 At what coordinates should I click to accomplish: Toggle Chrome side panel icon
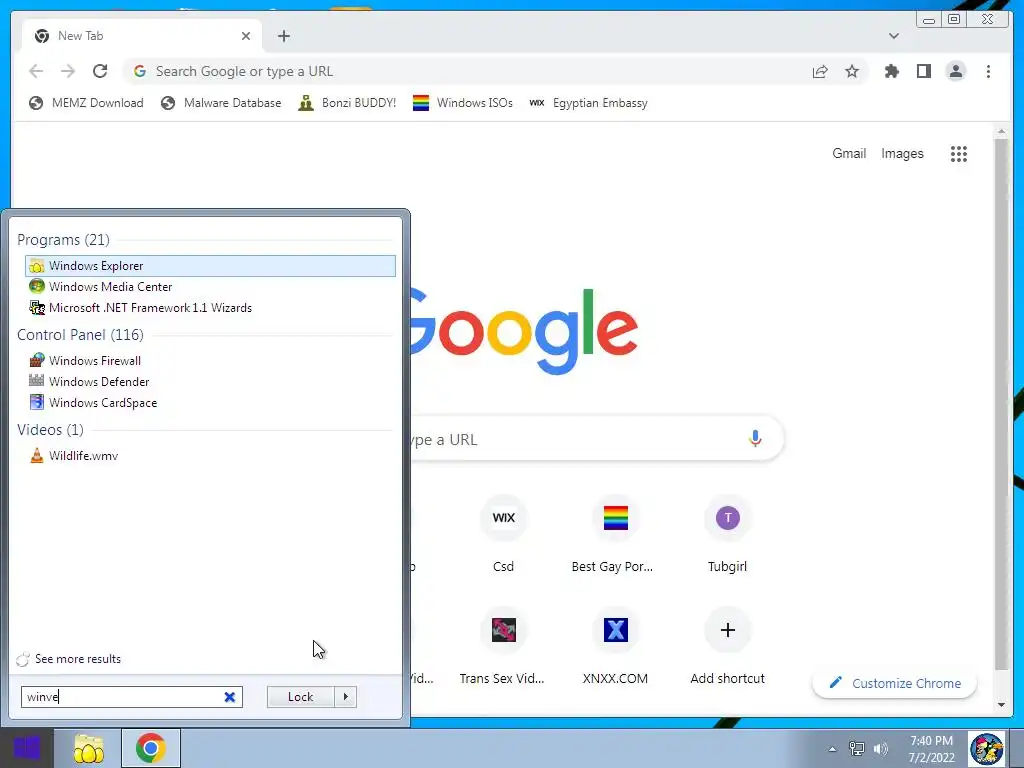(923, 71)
